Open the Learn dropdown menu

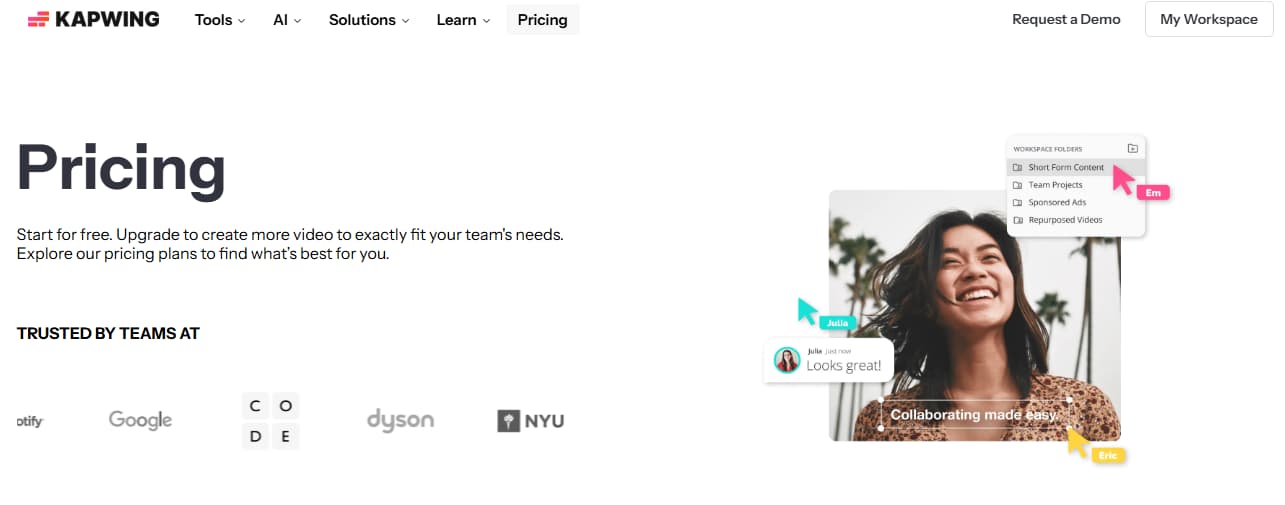pos(463,20)
